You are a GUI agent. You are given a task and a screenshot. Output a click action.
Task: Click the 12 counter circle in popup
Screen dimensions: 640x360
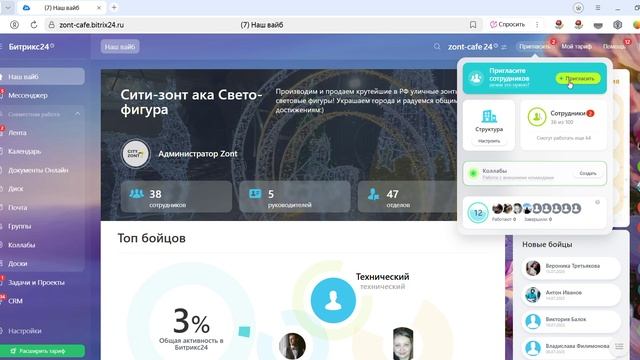click(478, 213)
